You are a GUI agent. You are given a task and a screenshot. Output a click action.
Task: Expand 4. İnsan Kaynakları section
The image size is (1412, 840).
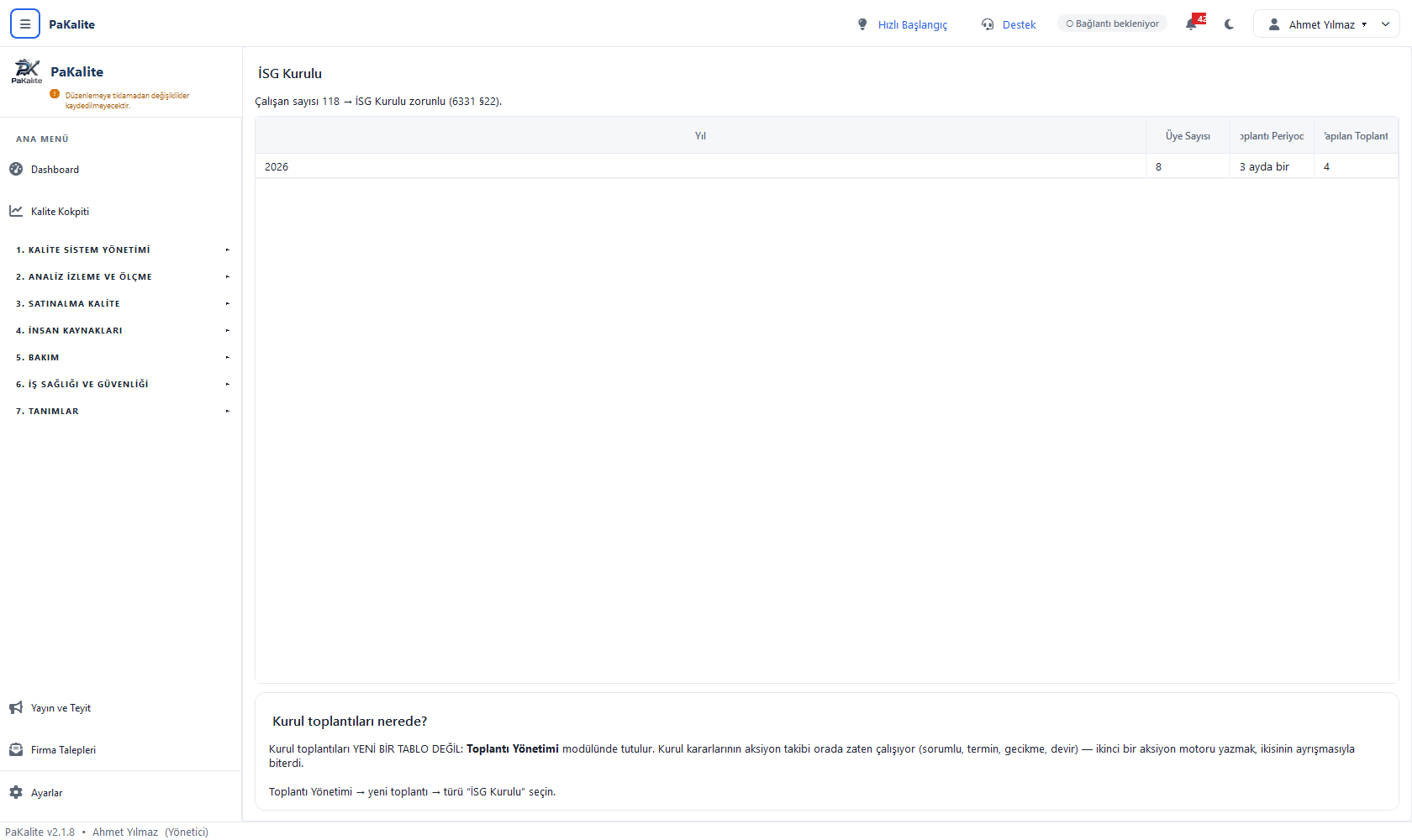(x=121, y=330)
